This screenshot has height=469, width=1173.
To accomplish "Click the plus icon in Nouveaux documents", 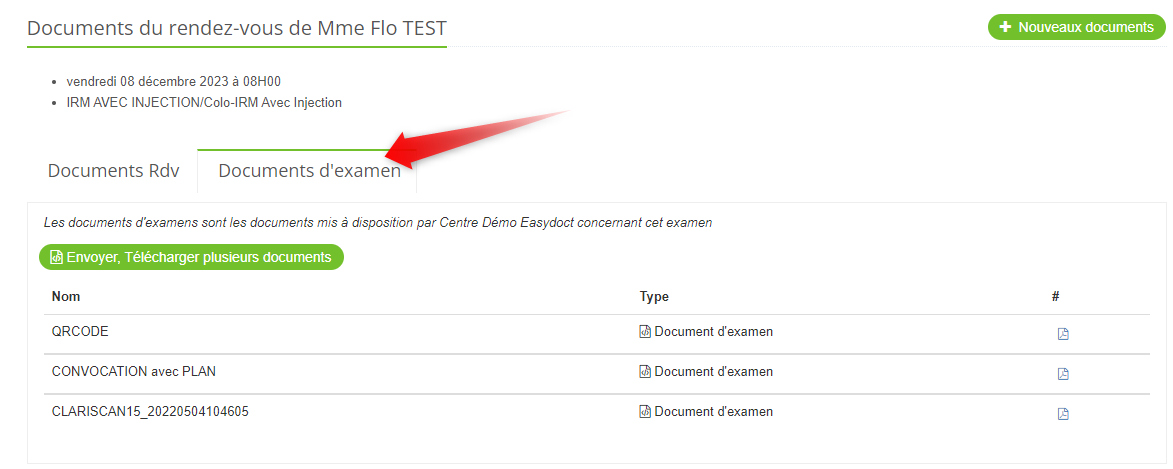I will [x=1005, y=27].
